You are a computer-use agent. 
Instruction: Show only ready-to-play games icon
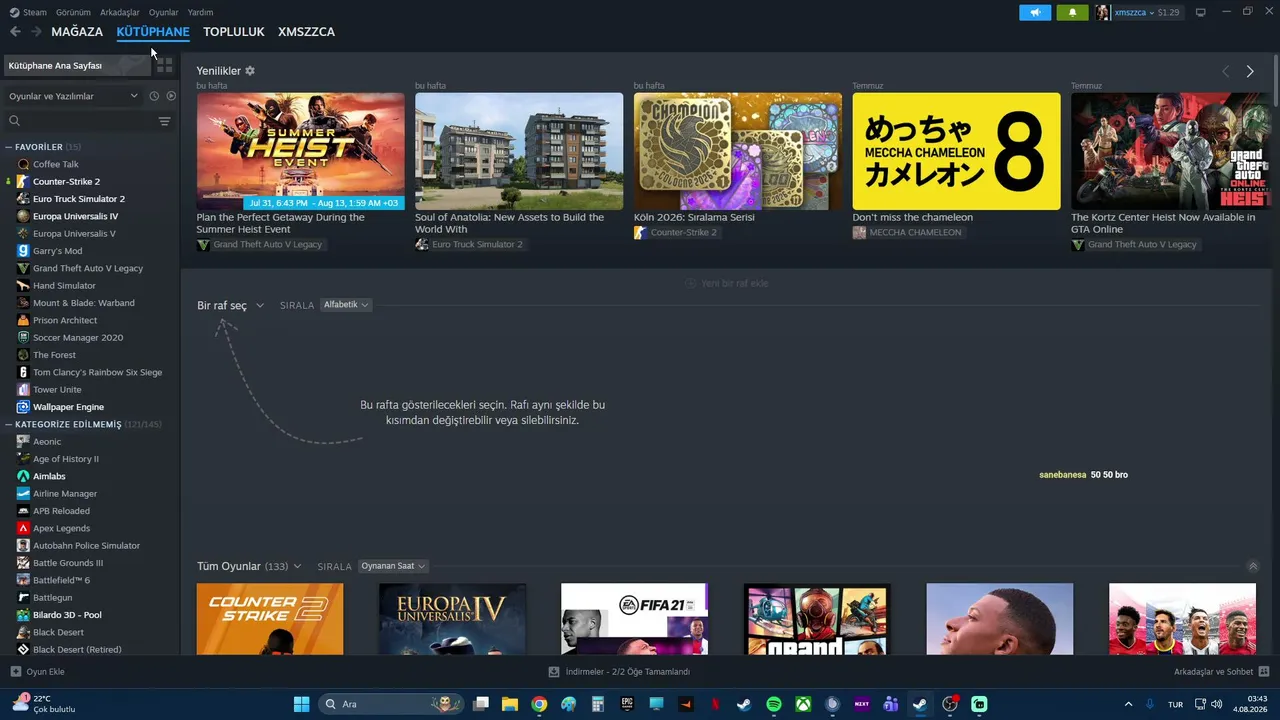(x=171, y=96)
